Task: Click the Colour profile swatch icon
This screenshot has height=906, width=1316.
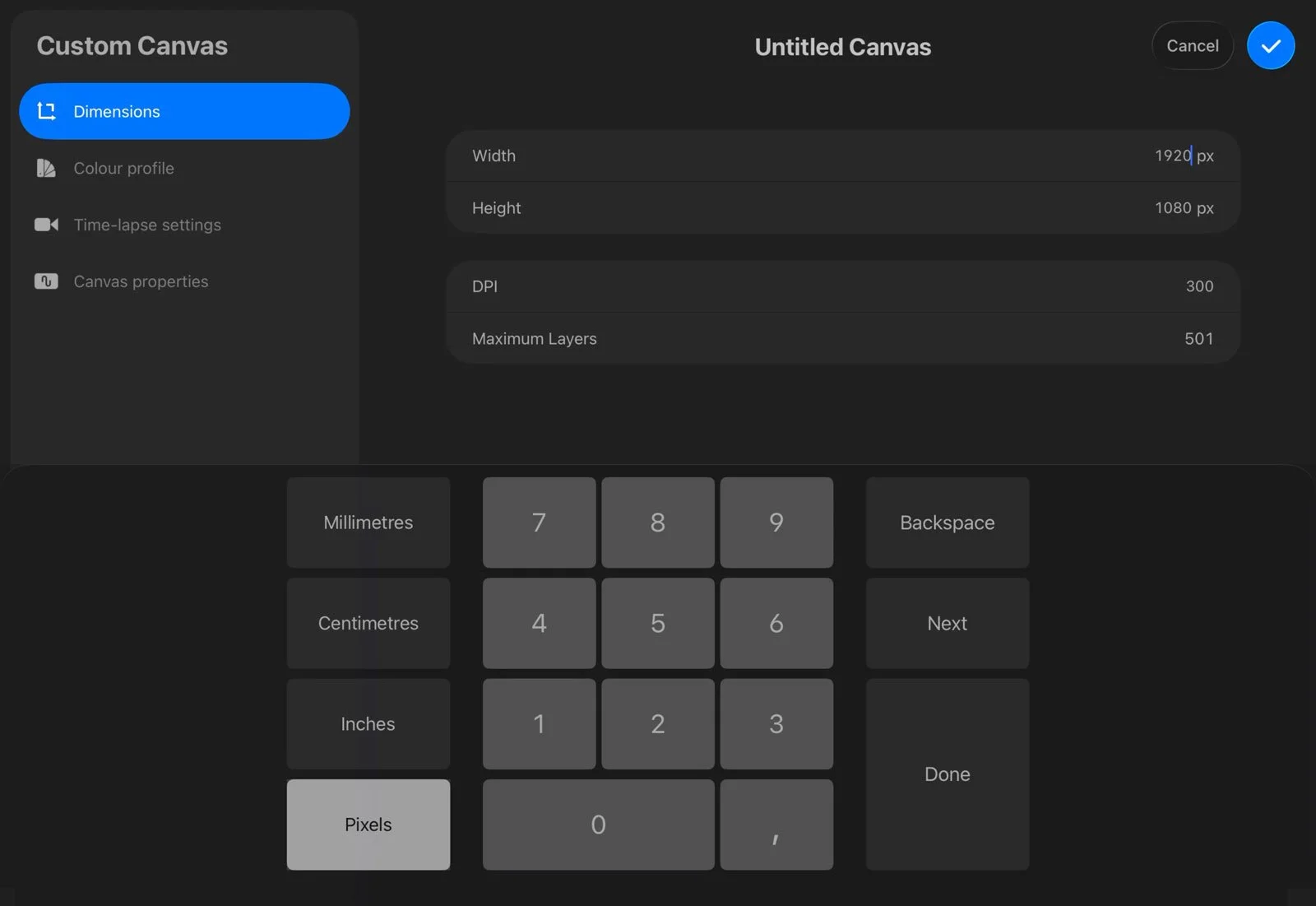Action: pyautogui.click(x=46, y=168)
